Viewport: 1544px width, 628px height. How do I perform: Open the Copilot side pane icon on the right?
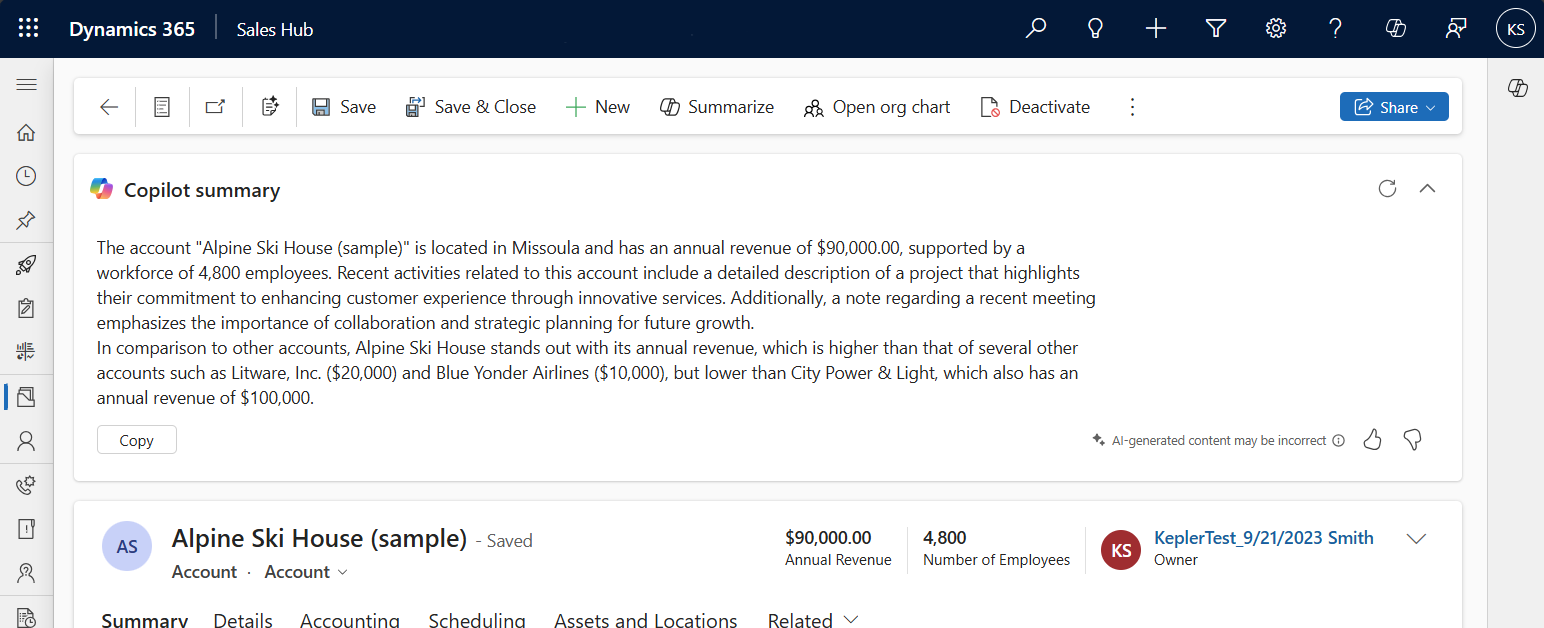pyautogui.click(x=1517, y=88)
